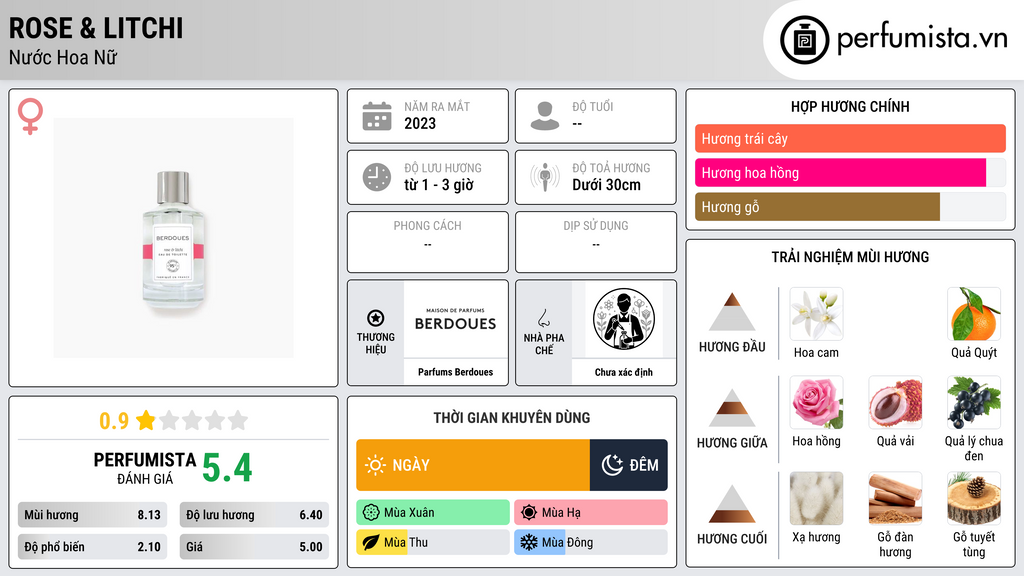Click the sillage icon beside Độ toả hương
The height and width of the screenshot is (576, 1024).
(545, 177)
